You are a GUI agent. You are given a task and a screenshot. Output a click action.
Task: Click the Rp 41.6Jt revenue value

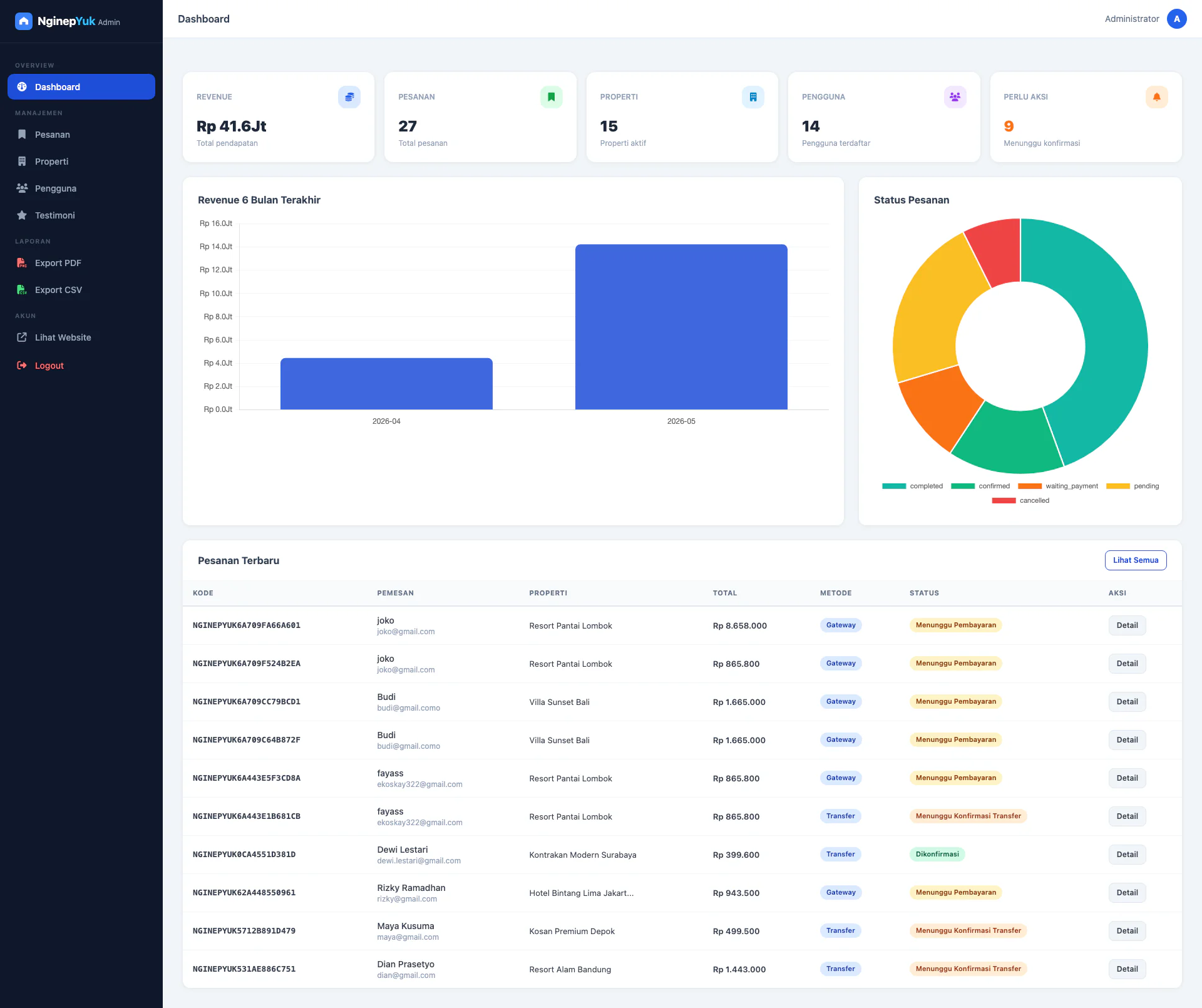pyautogui.click(x=232, y=126)
